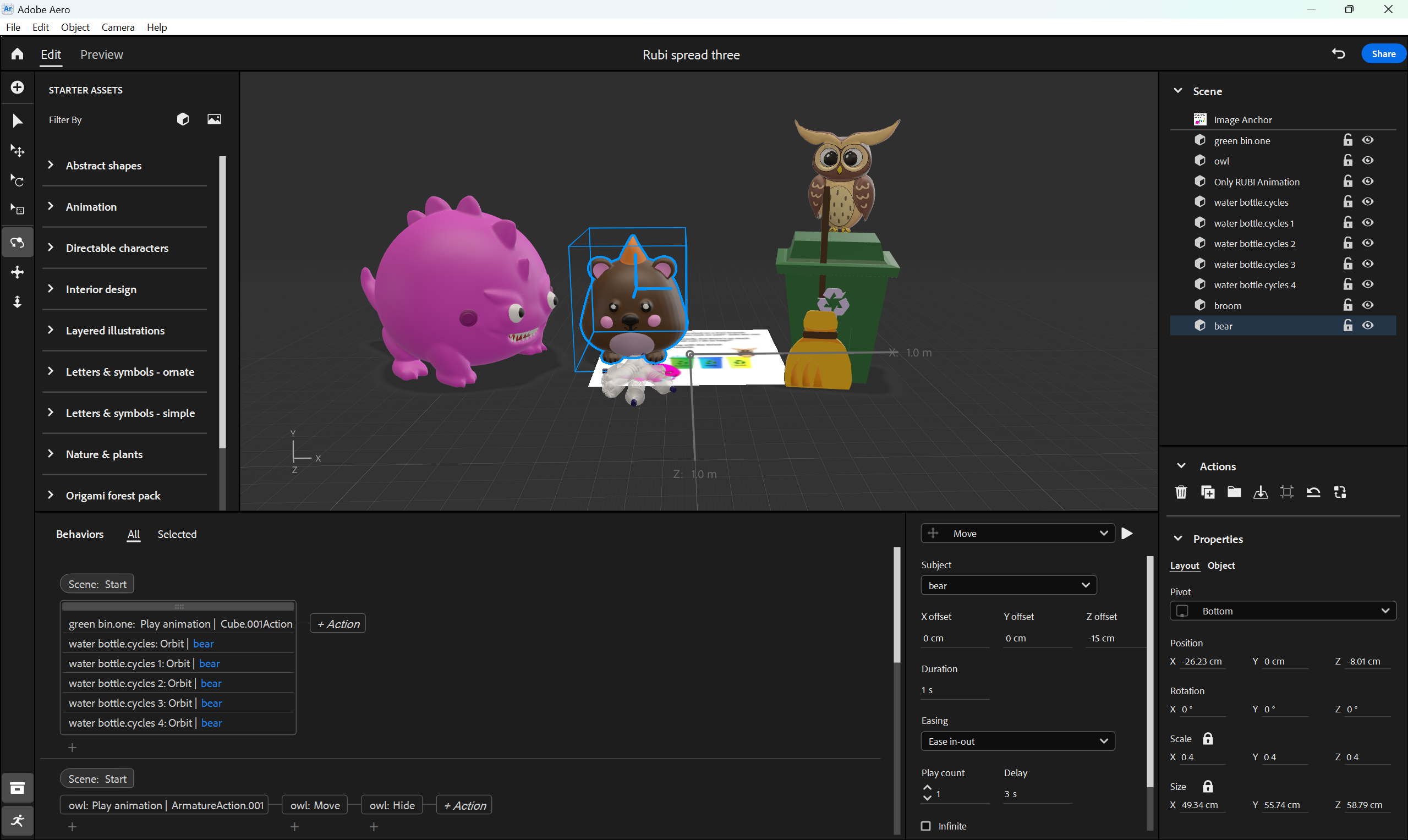Collapse the Actions panel
Viewport: 1408px width, 840px height.
(1181, 466)
